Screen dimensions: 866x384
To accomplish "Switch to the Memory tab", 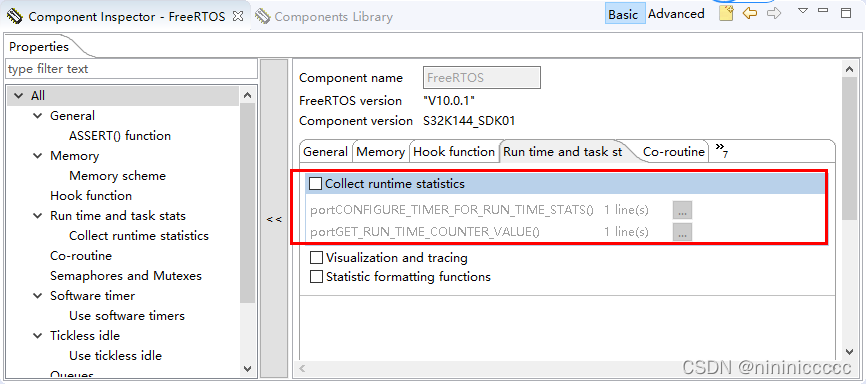I will tap(380, 152).
